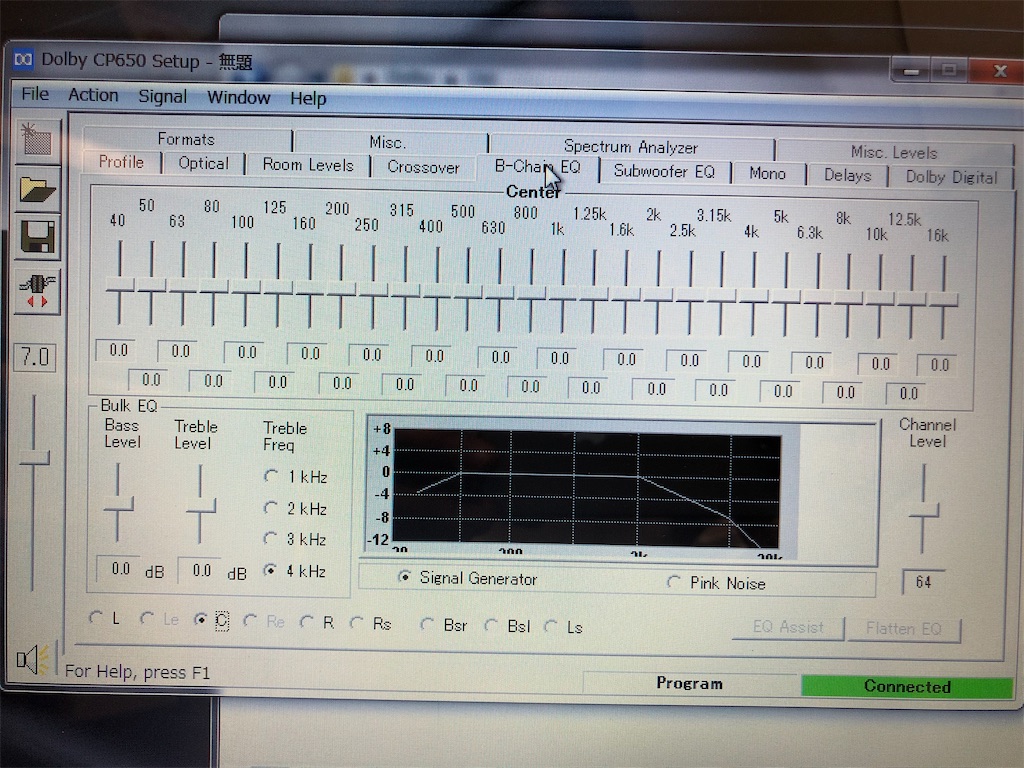Screen dimensions: 1024x768
Task: Choose 2 kHz treble frequency
Action: [270, 507]
